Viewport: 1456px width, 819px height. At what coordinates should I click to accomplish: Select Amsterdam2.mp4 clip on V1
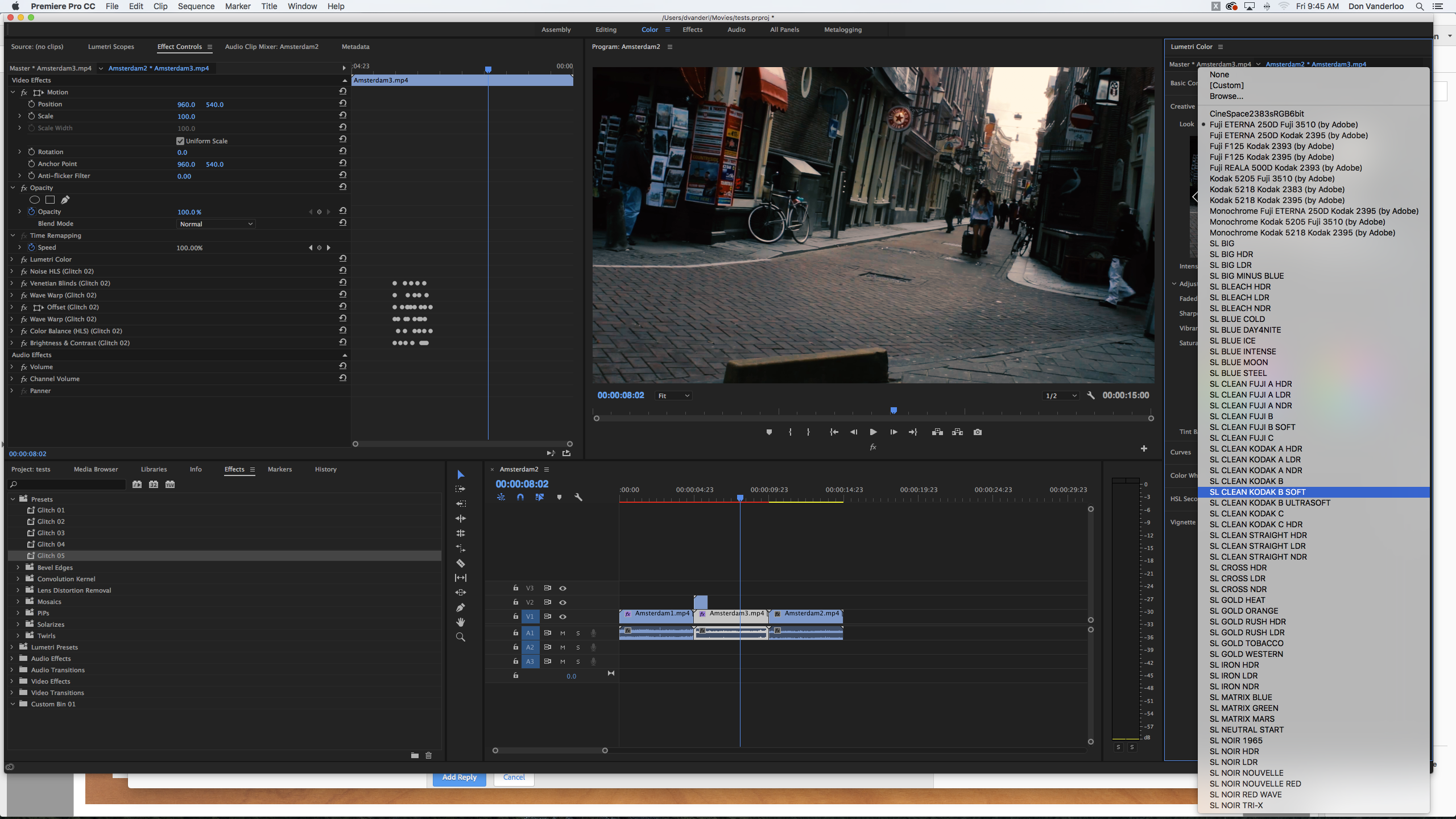[x=806, y=615]
